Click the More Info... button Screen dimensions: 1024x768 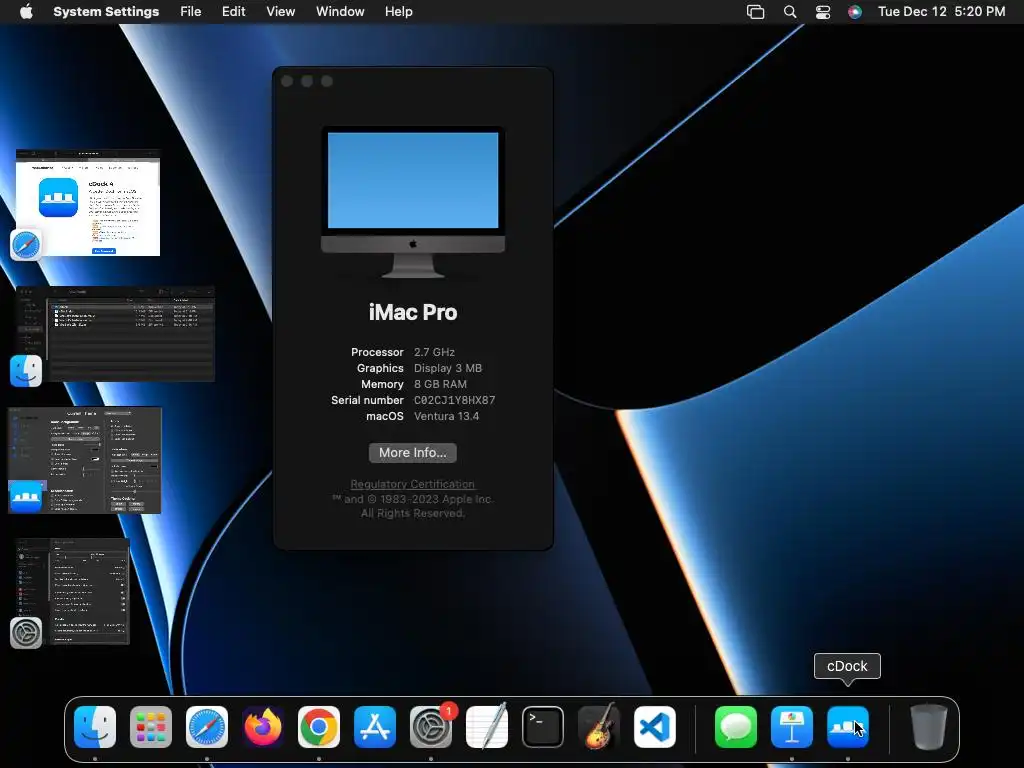point(413,453)
